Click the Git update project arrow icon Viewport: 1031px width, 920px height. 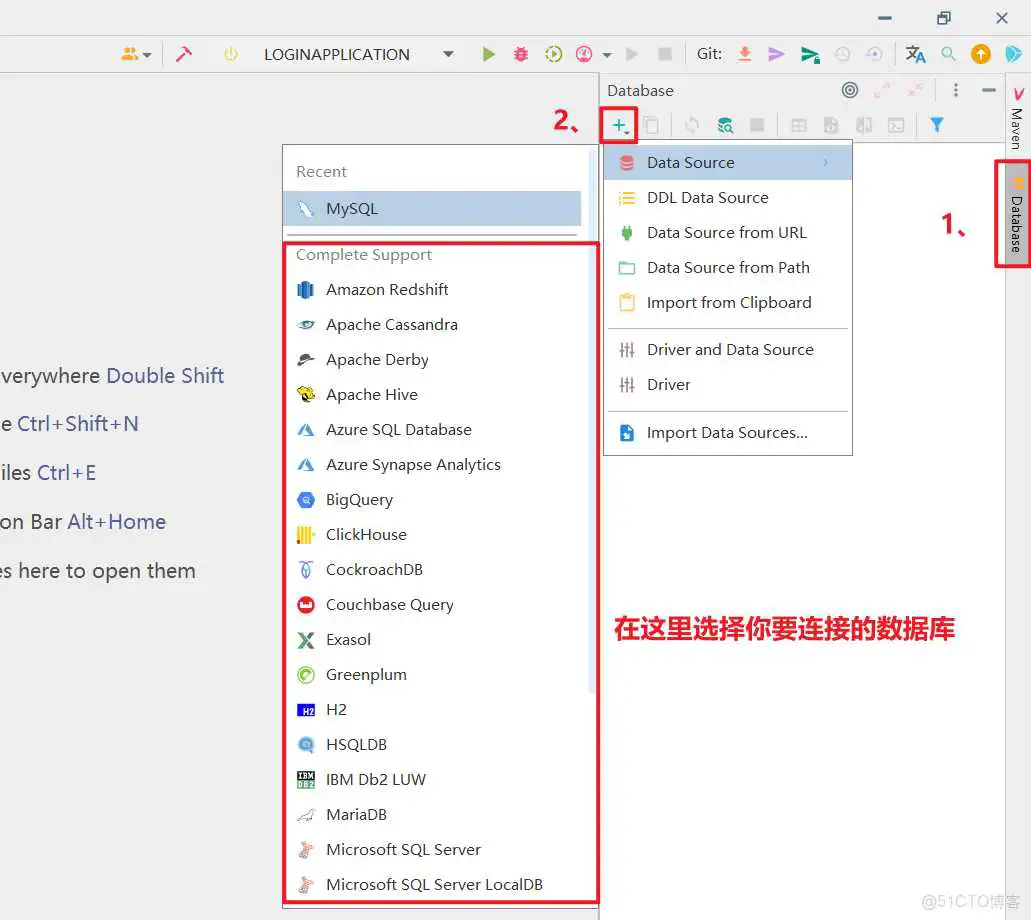[745, 54]
